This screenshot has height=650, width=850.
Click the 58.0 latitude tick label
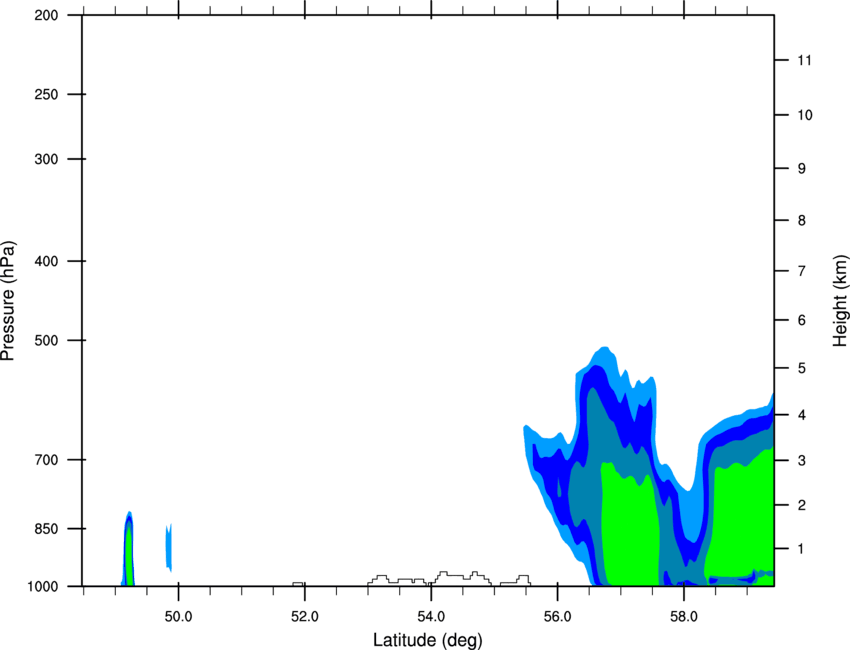point(684,617)
